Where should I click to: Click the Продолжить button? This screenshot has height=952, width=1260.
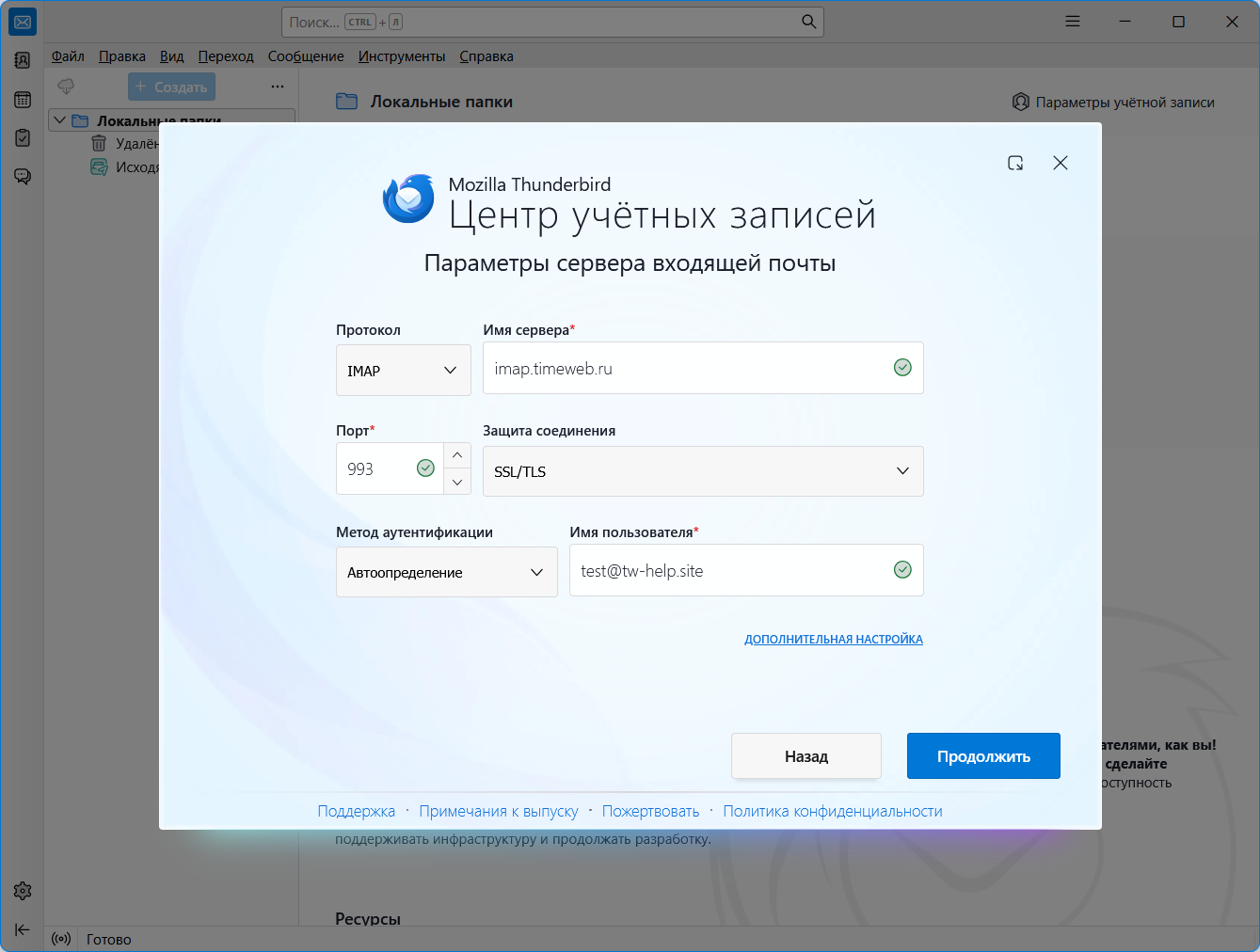coord(983,756)
